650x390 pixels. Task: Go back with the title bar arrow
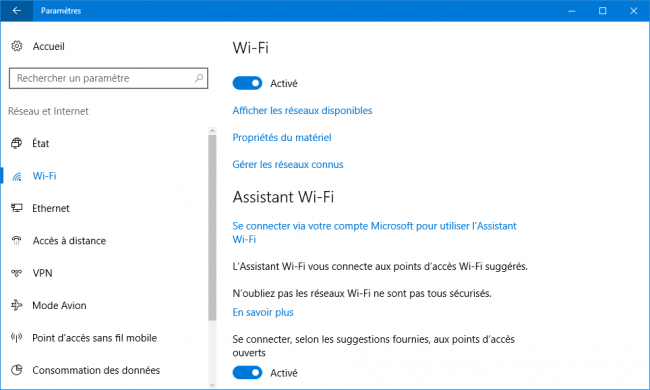point(17,11)
